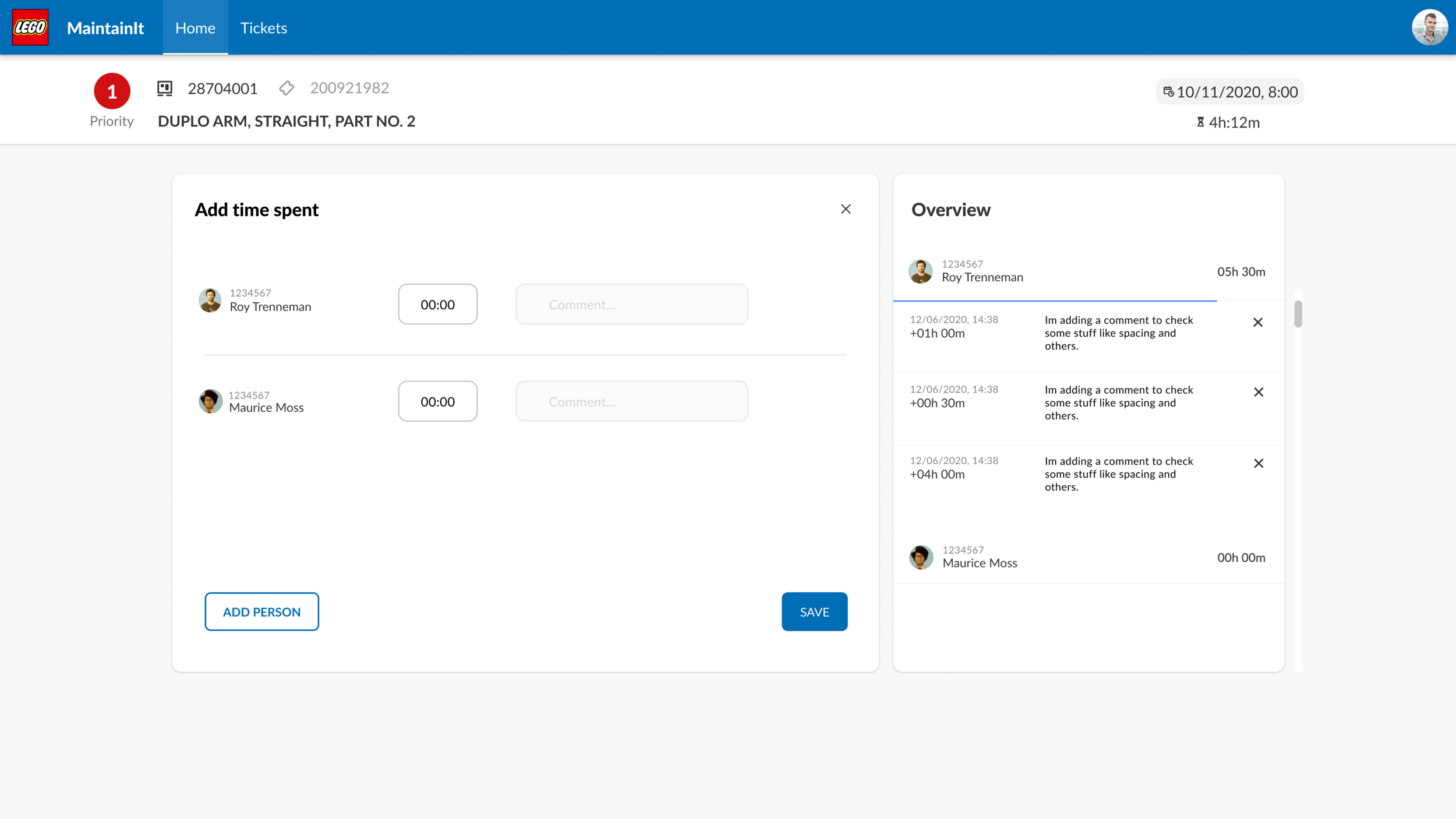Click the MaintainIt app title
1456x819 pixels.
105,28
